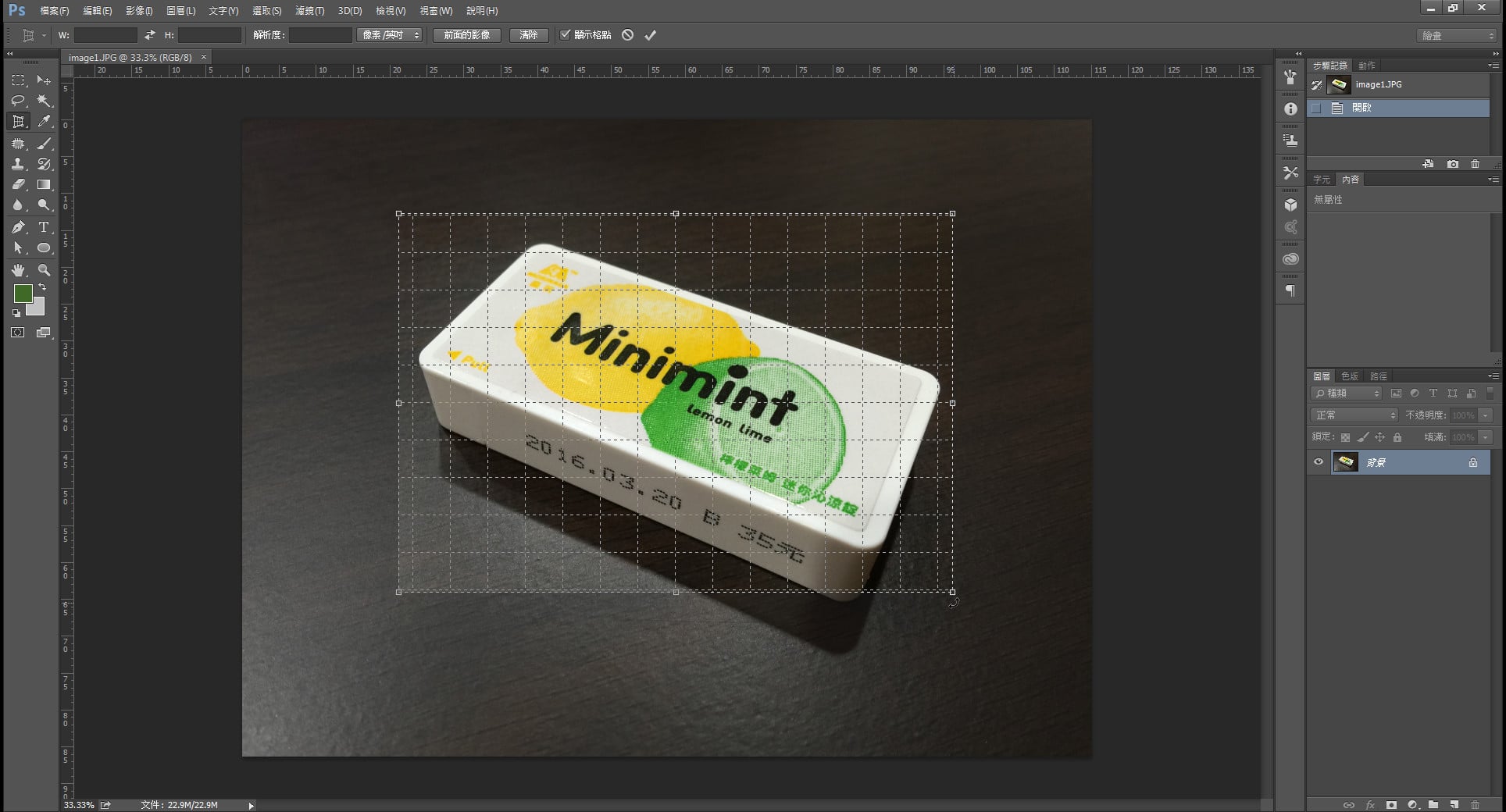Expand the 種類 layer filter dropdown

point(1346,394)
